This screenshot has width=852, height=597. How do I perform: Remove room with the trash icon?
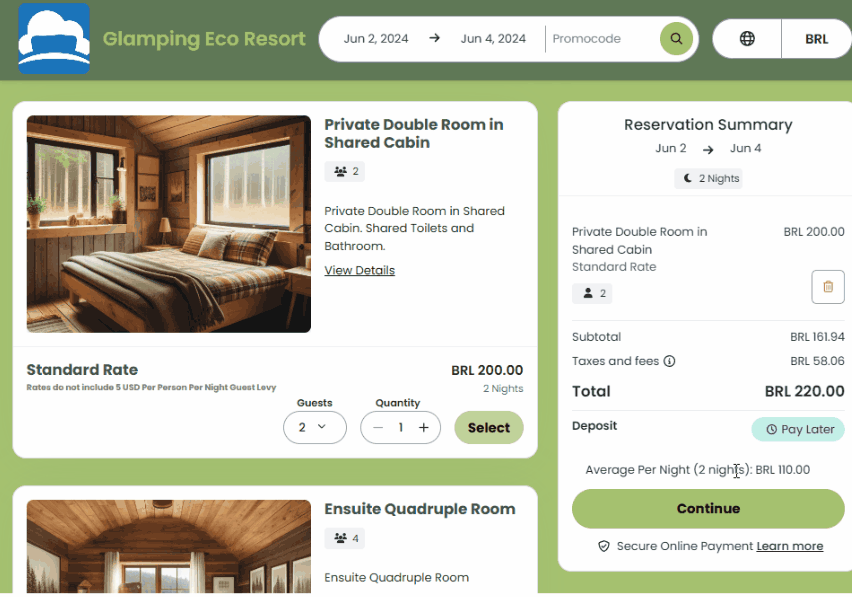(x=827, y=287)
